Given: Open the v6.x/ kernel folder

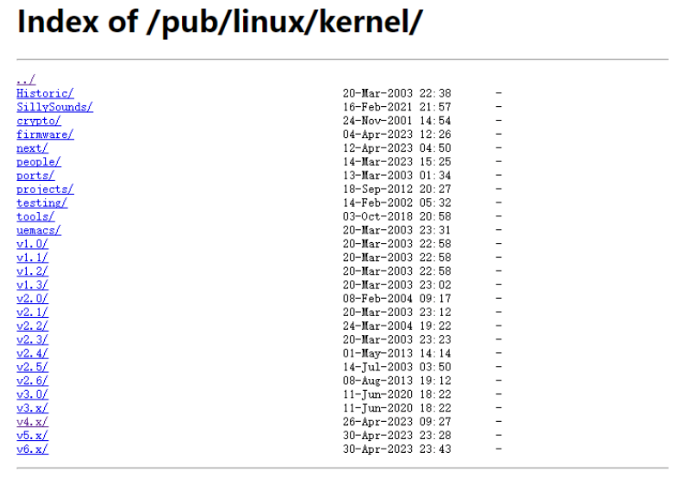Looking at the screenshot, I should click(32, 449).
